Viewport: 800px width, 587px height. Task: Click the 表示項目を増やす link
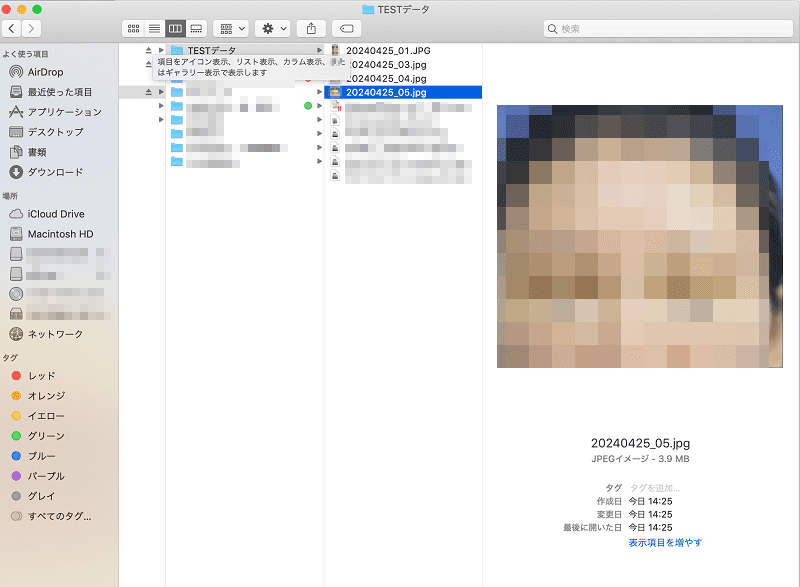coord(665,543)
